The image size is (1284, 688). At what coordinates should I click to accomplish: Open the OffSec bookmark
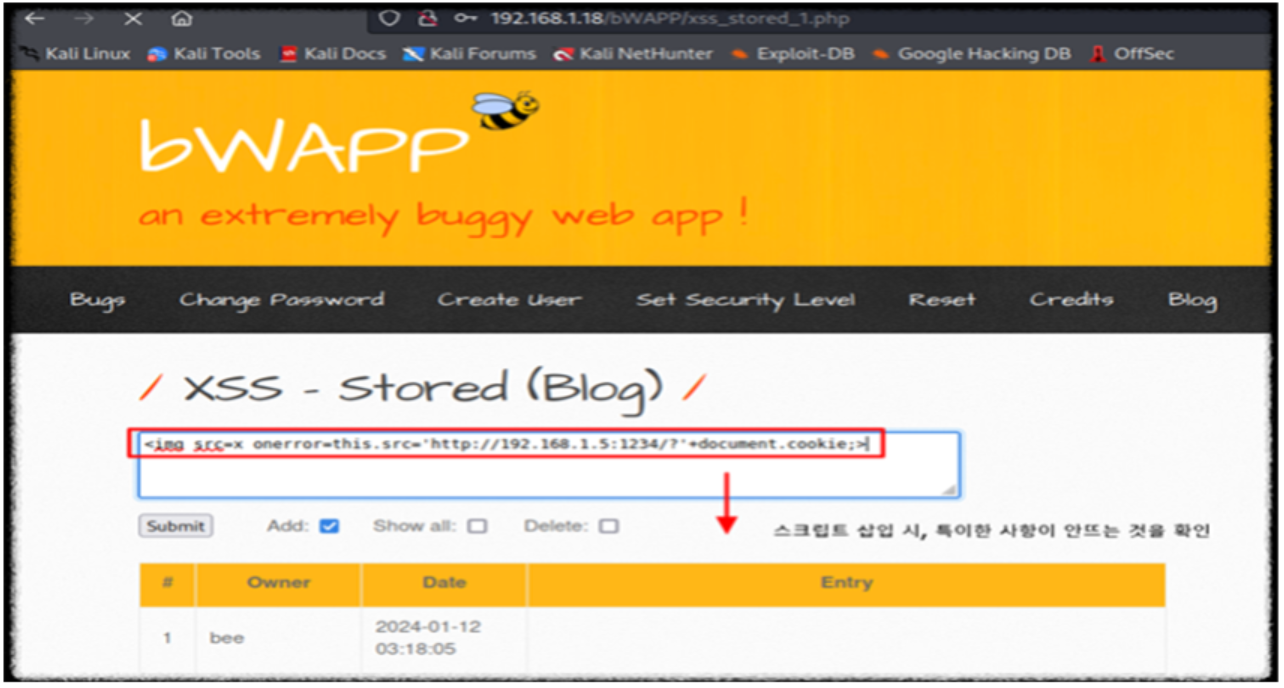point(1132,54)
